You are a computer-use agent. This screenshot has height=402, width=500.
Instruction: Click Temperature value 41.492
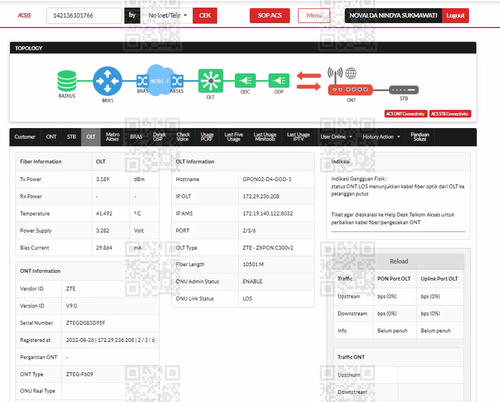(104, 213)
